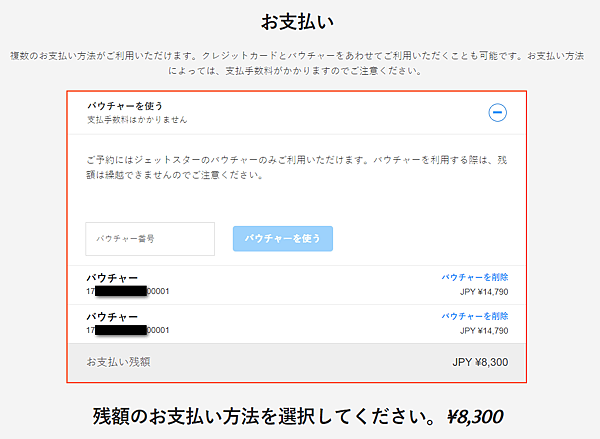Image resolution: width=600 pixels, height=439 pixels.
Task: Click the バウチャー番号 input field
Action: (x=150, y=239)
